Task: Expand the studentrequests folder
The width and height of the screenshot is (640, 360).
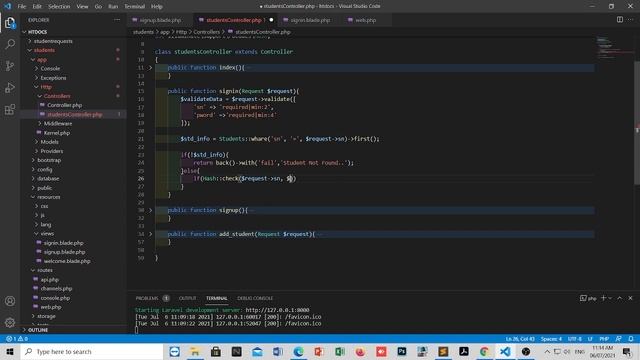Action: tap(53, 41)
